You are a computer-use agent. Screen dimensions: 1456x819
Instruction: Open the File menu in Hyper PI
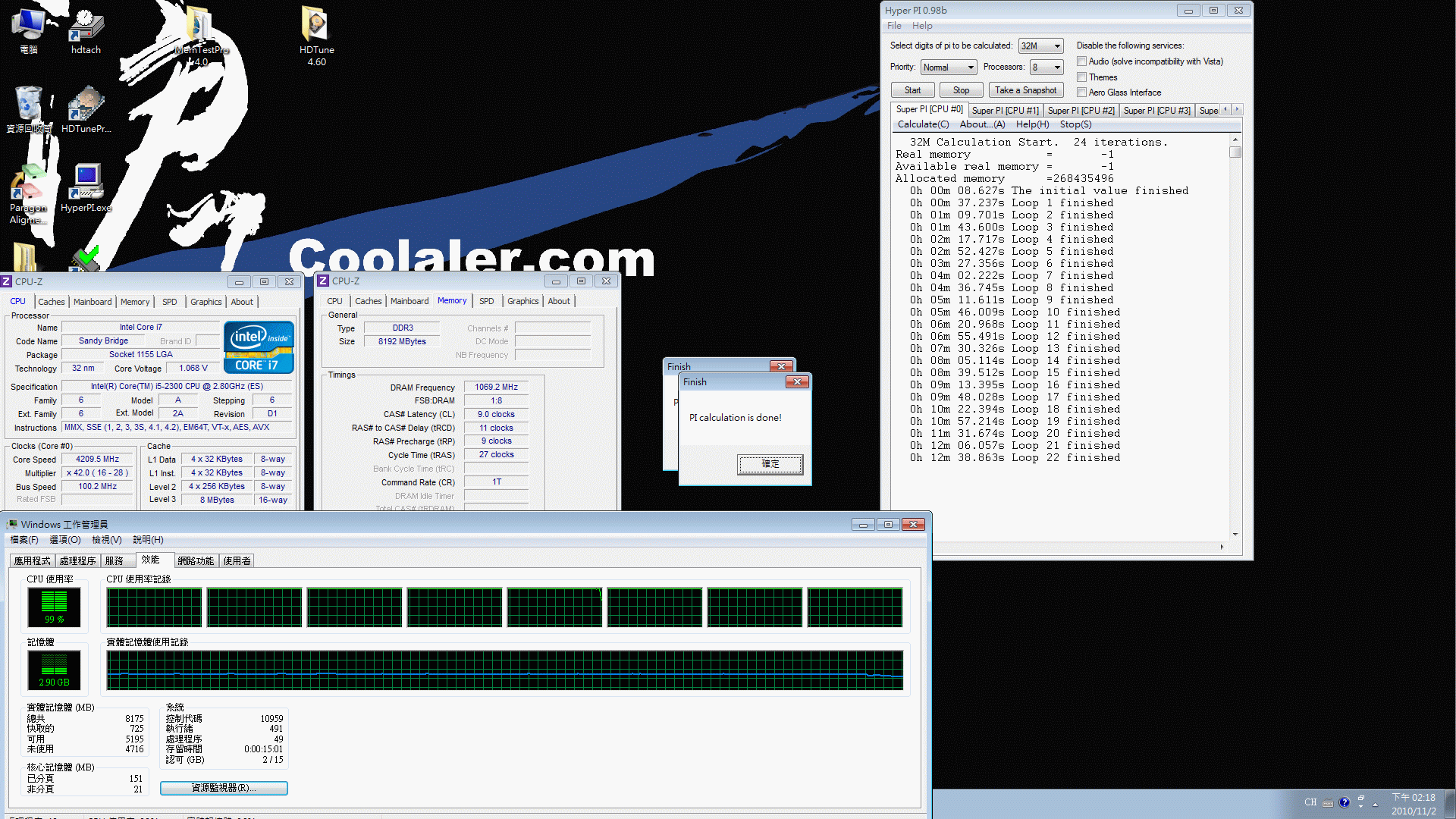[894, 26]
